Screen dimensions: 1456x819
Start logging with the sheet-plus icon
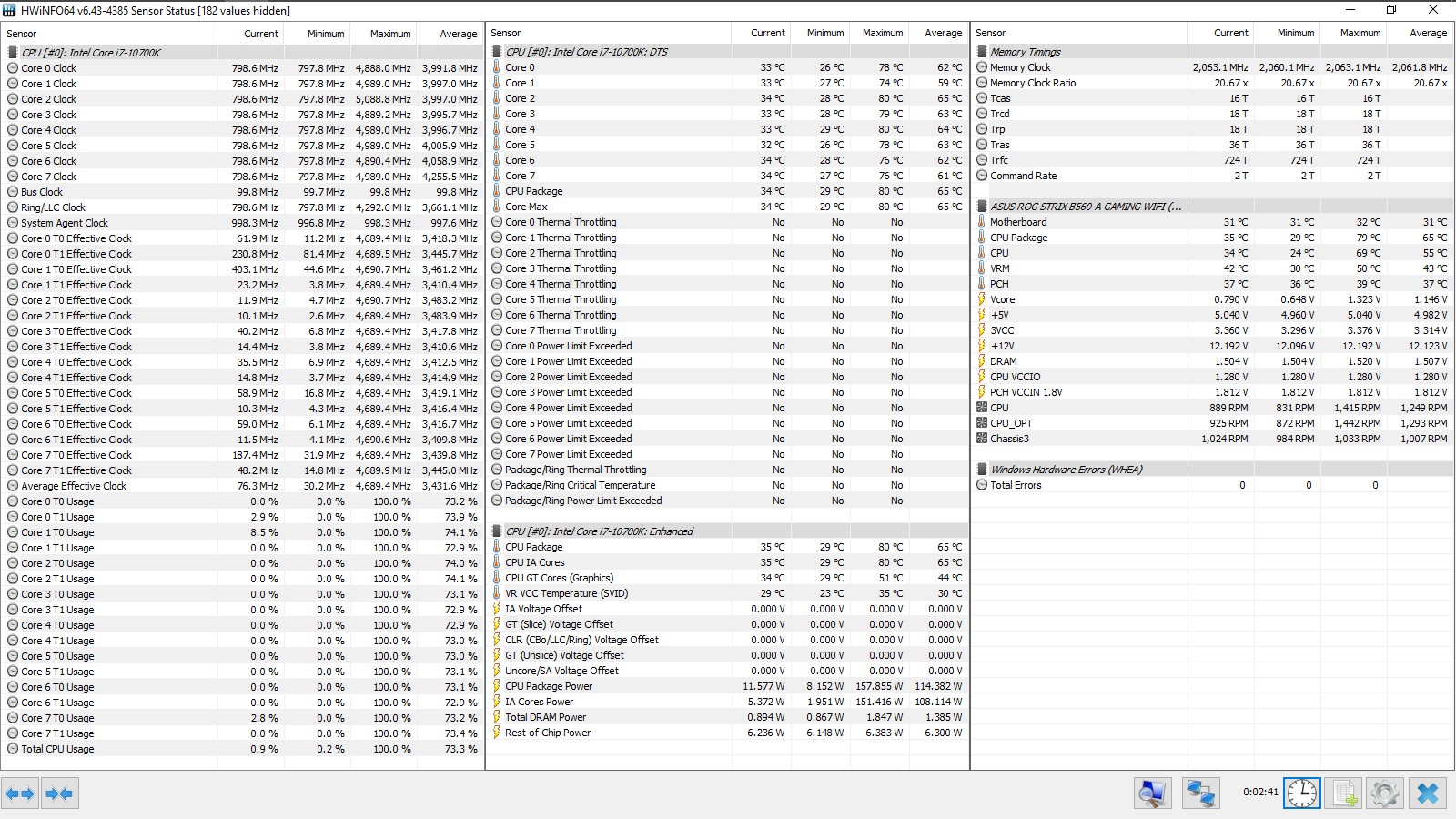1344,794
